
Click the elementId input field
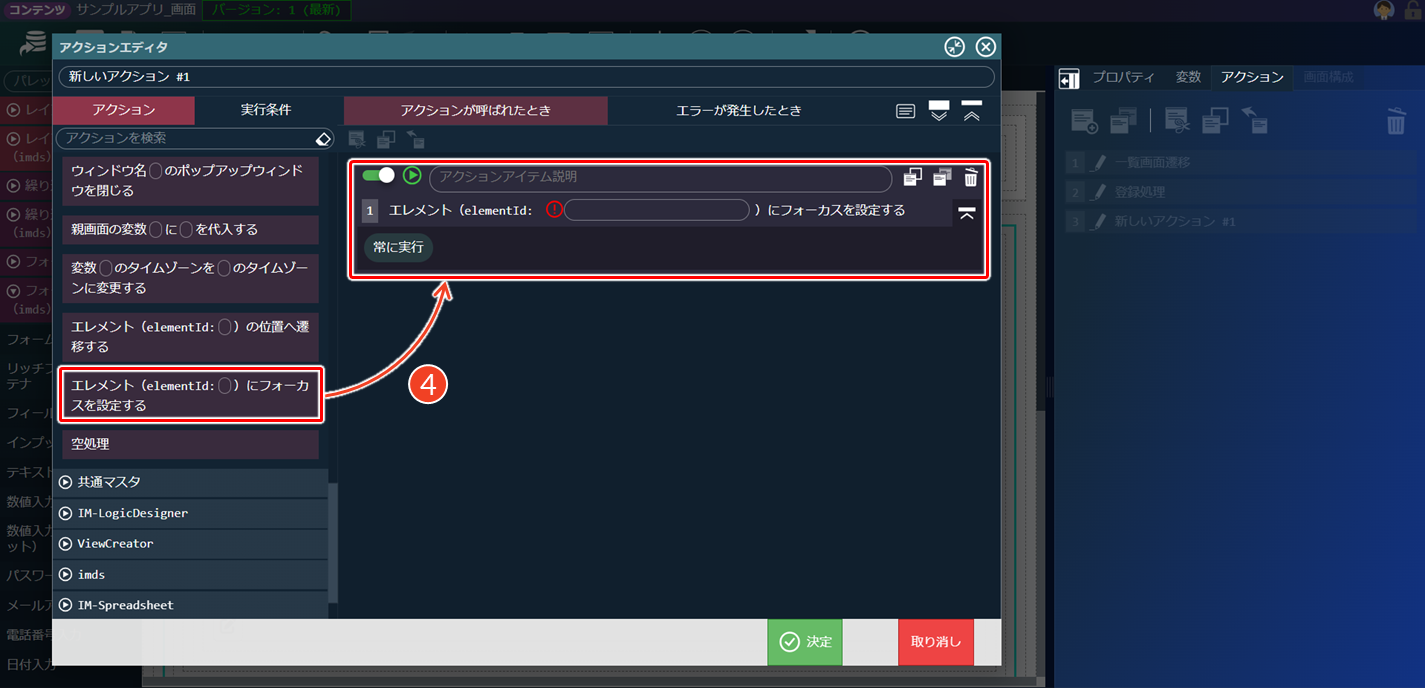click(656, 210)
